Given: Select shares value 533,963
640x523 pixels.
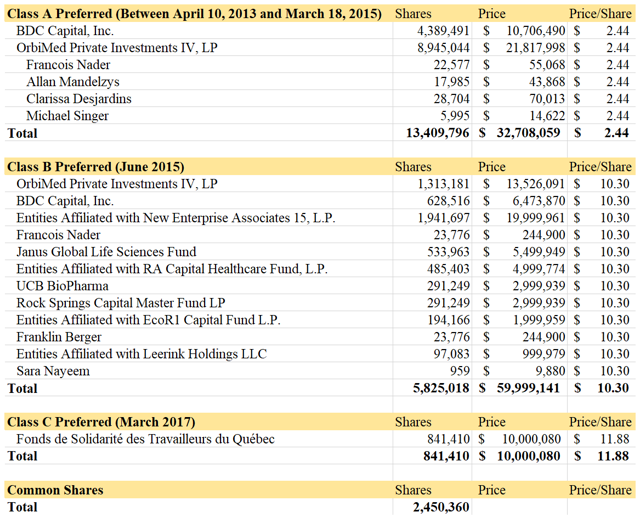Looking at the screenshot, I should coord(448,251).
